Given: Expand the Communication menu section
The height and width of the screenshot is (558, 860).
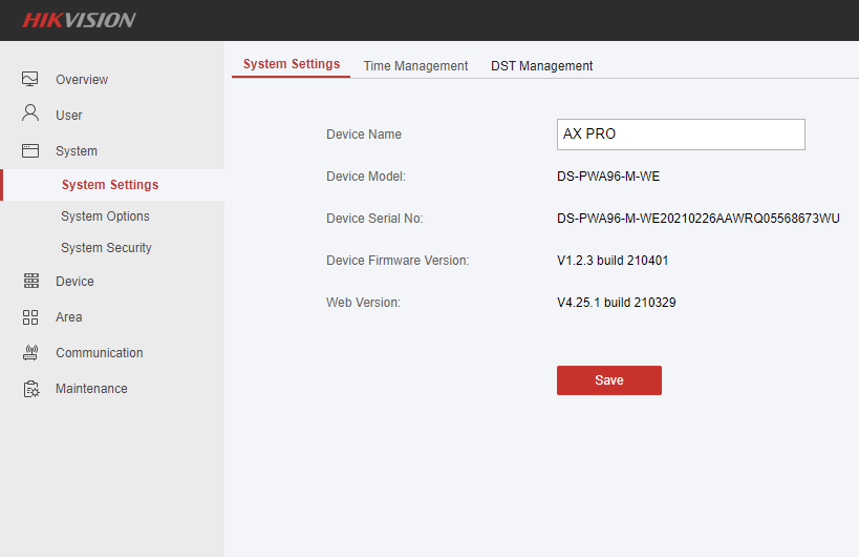Looking at the screenshot, I should [99, 353].
